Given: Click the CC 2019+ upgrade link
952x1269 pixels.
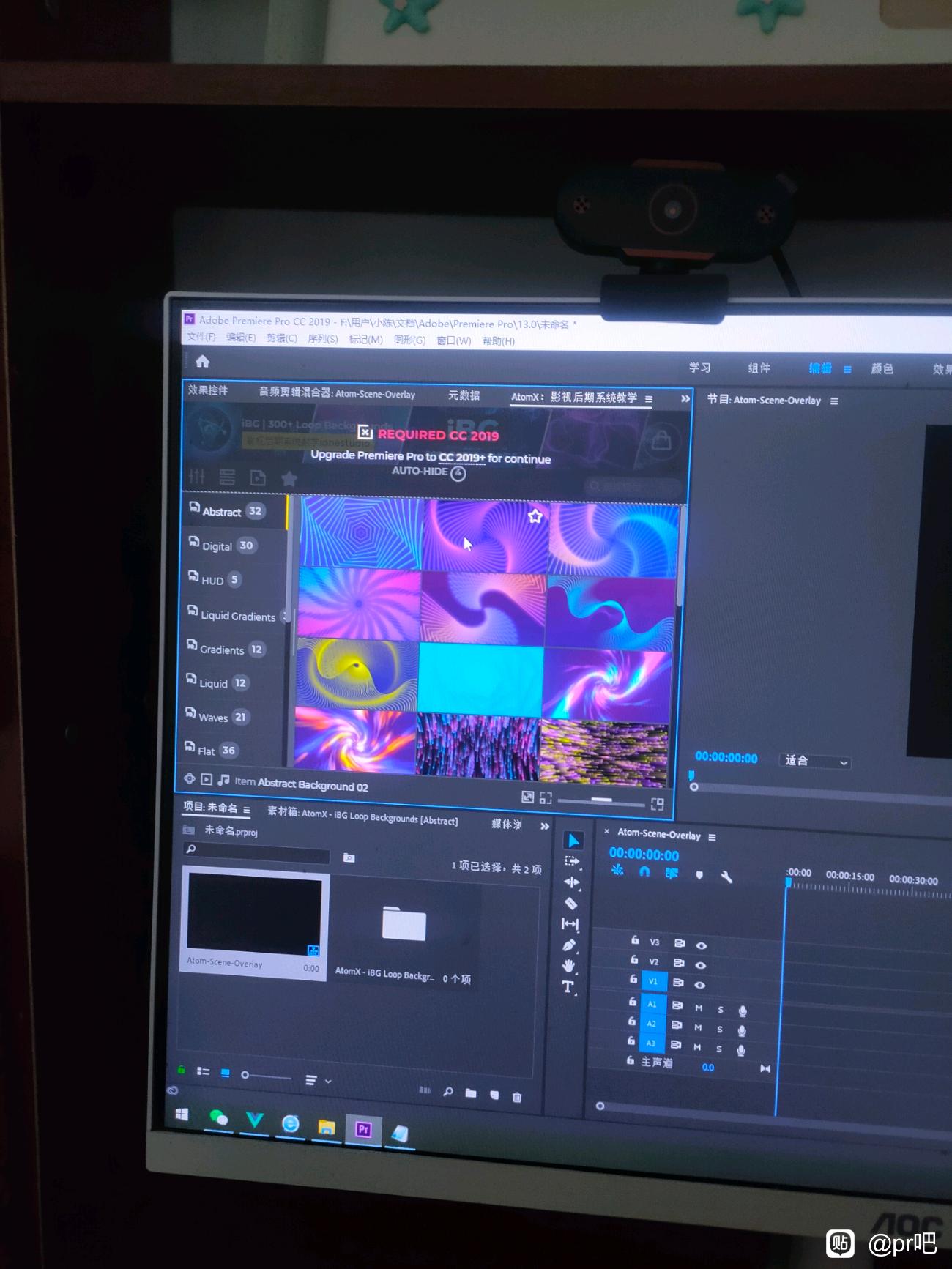Looking at the screenshot, I should (461, 458).
